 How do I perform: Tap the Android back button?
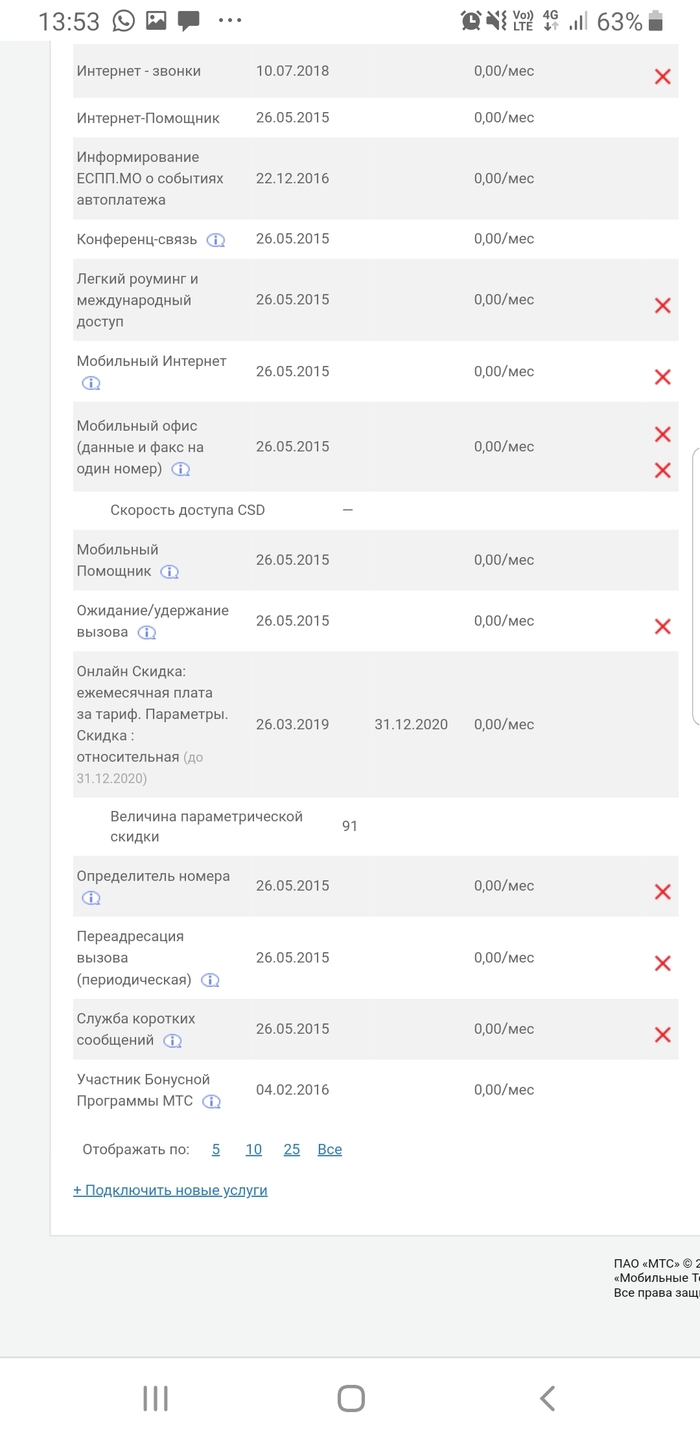pos(546,1398)
